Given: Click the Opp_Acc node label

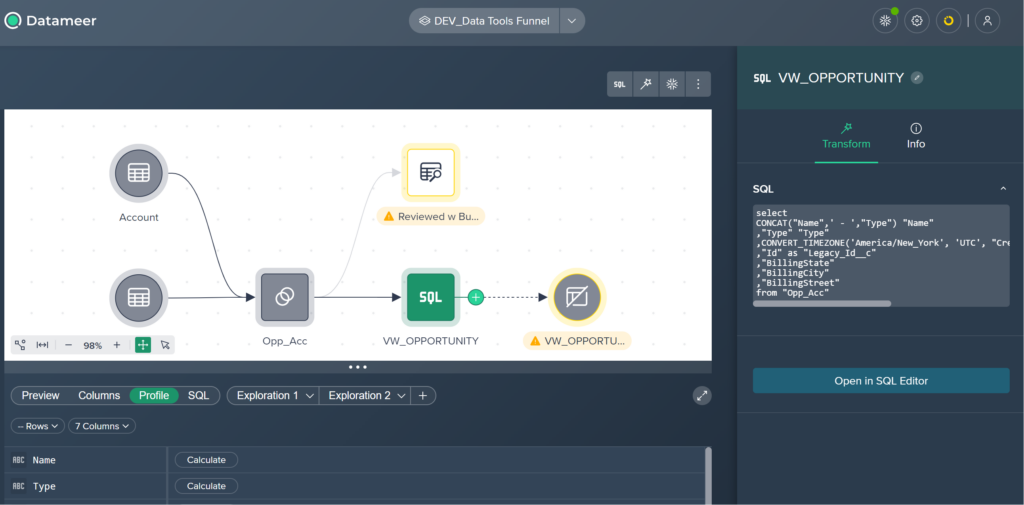Looking at the screenshot, I should 285,341.
